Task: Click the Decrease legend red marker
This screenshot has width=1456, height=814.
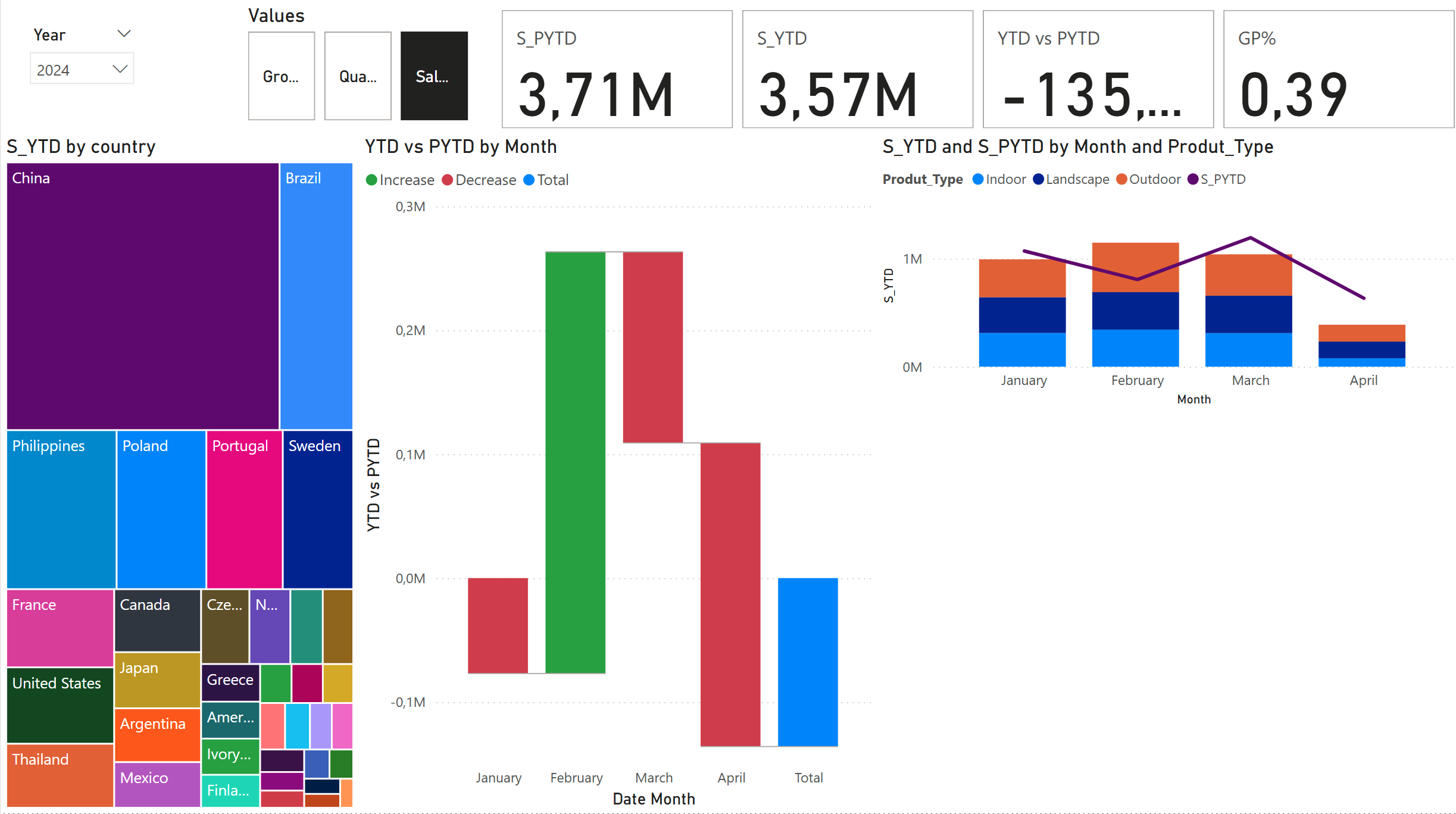Action: (448, 180)
